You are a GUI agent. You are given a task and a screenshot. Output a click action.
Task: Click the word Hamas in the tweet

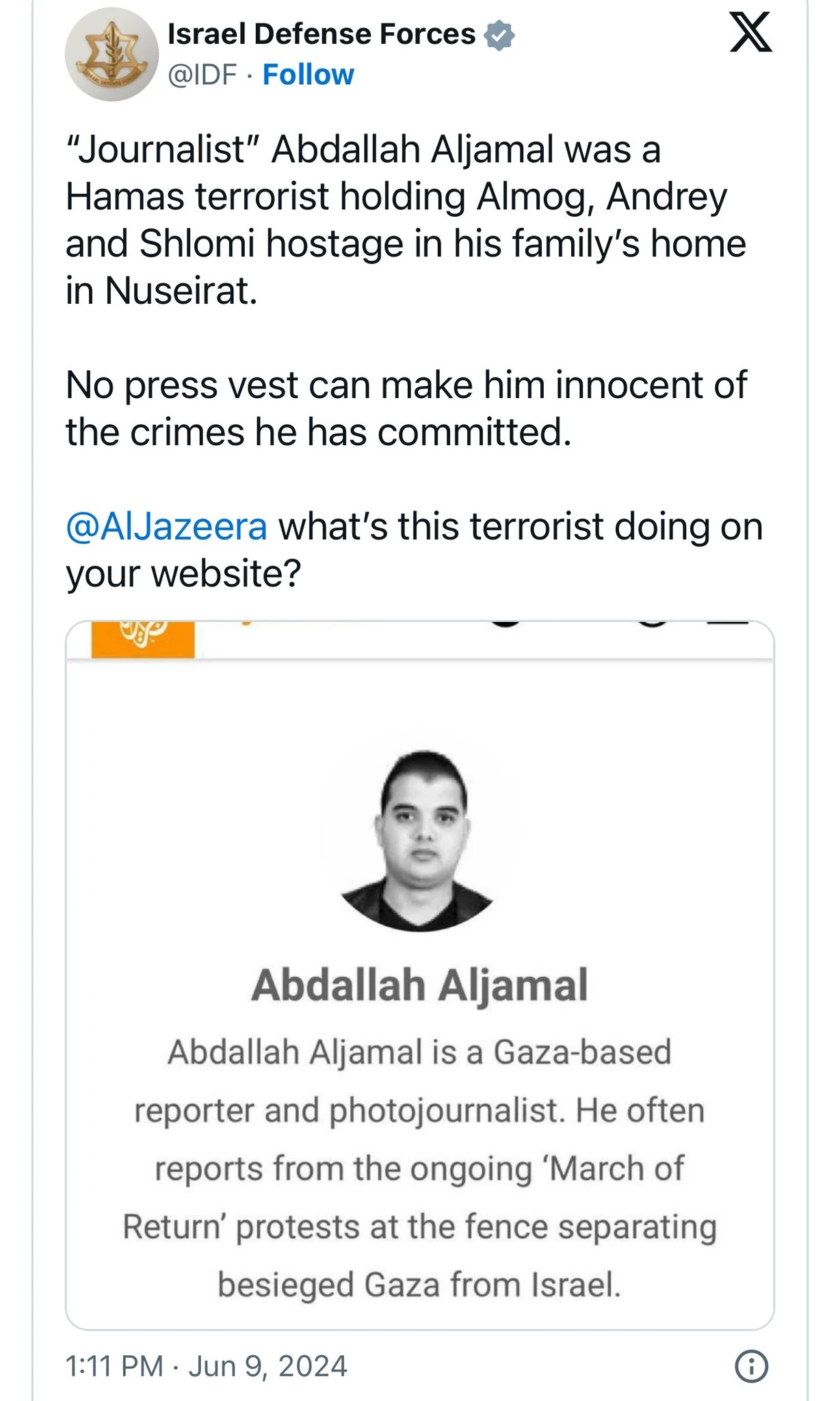tap(124, 197)
